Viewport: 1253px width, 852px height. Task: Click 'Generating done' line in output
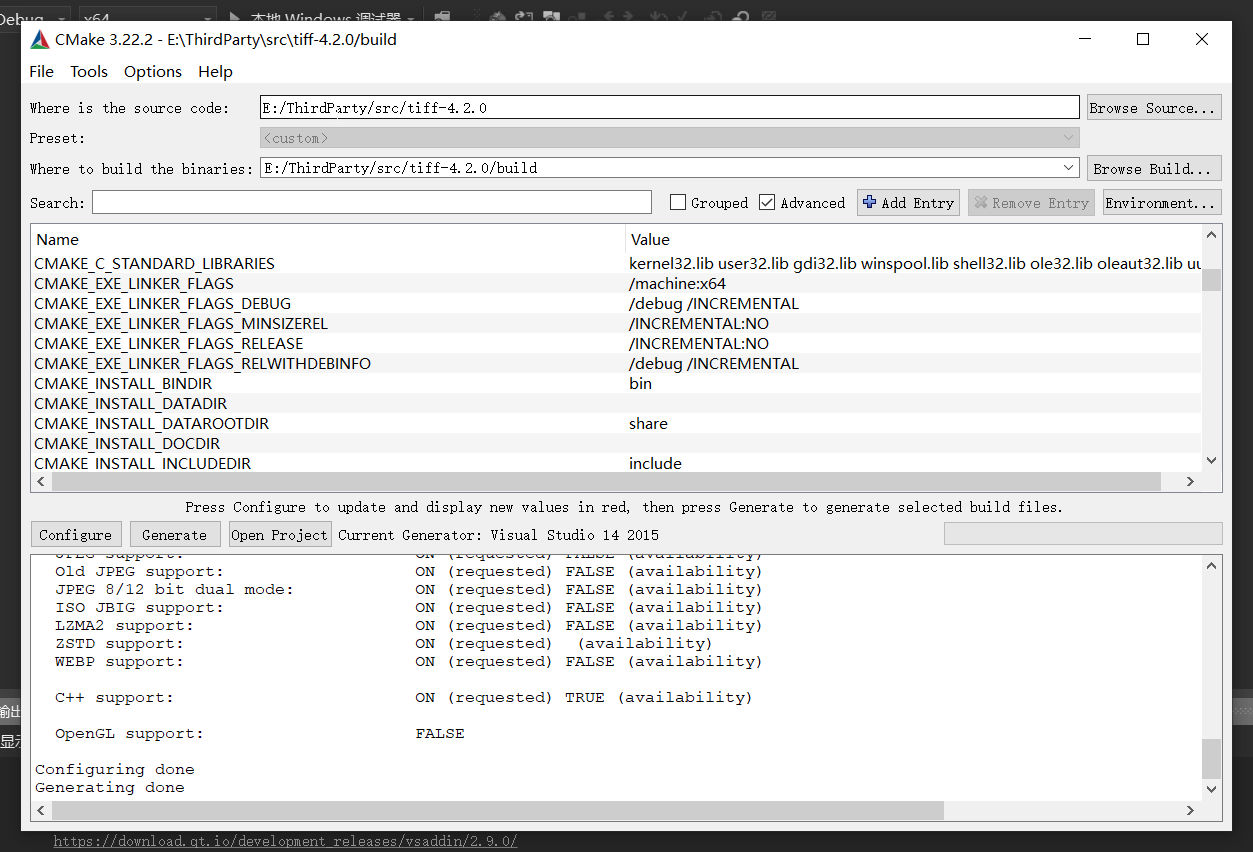click(110, 787)
